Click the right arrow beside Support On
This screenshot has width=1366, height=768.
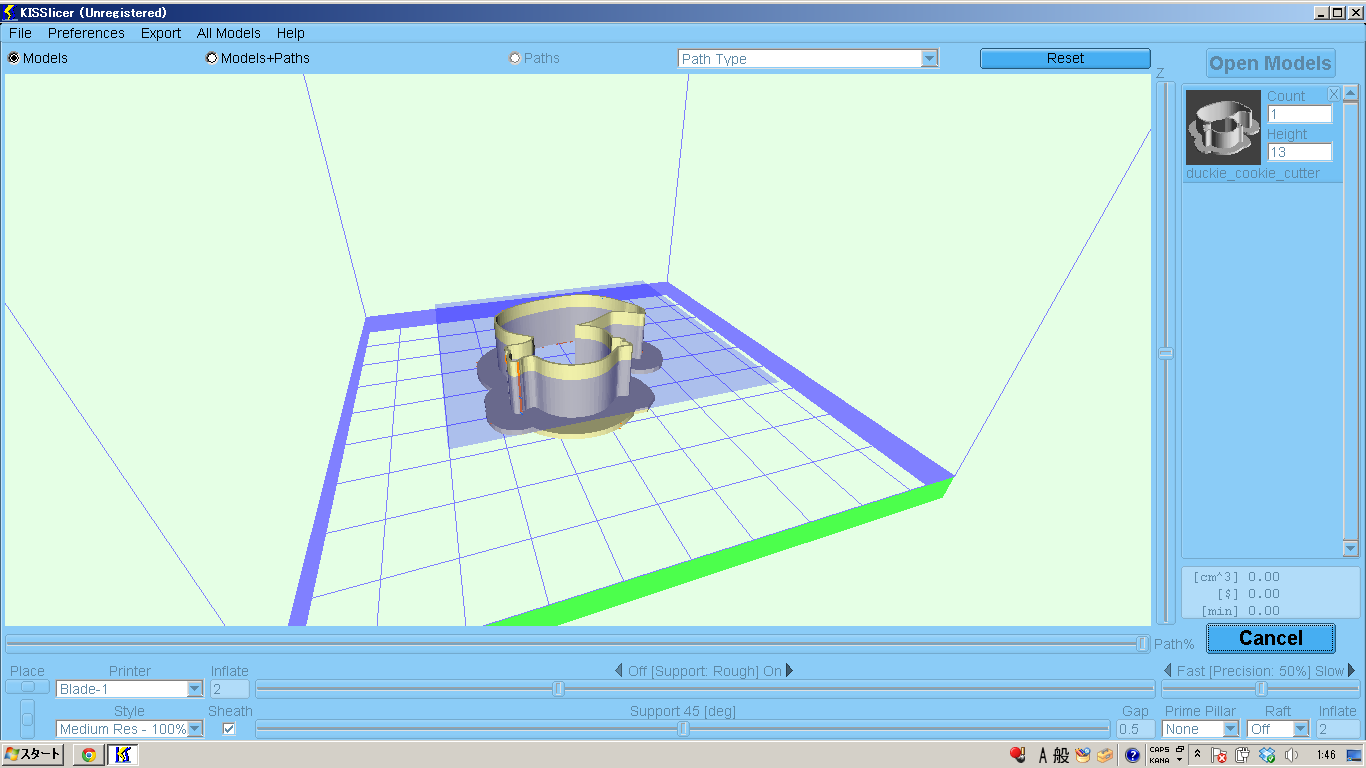point(790,671)
